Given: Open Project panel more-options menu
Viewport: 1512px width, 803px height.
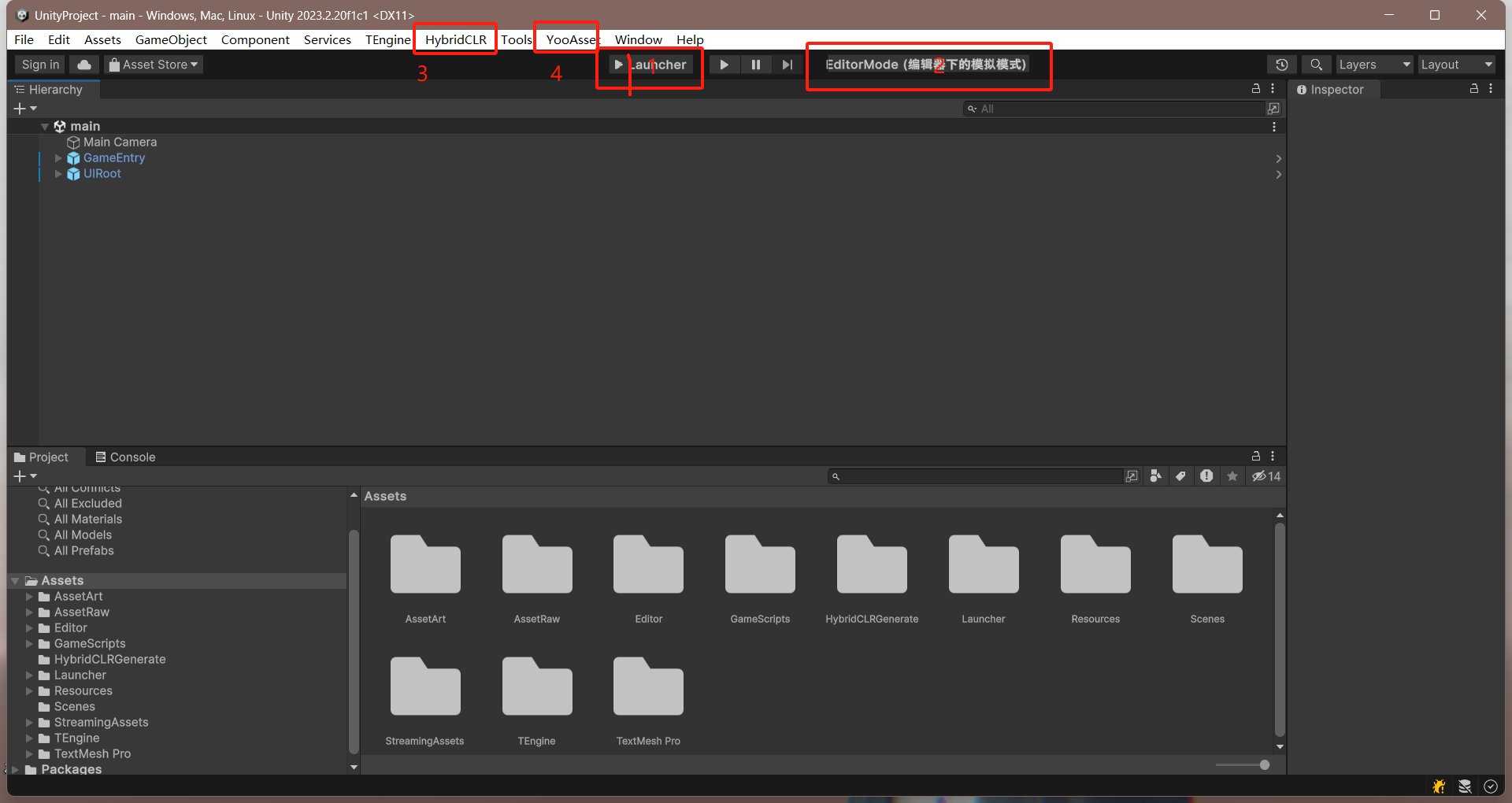Looking at the screenshot, I should click(1273, 456).
